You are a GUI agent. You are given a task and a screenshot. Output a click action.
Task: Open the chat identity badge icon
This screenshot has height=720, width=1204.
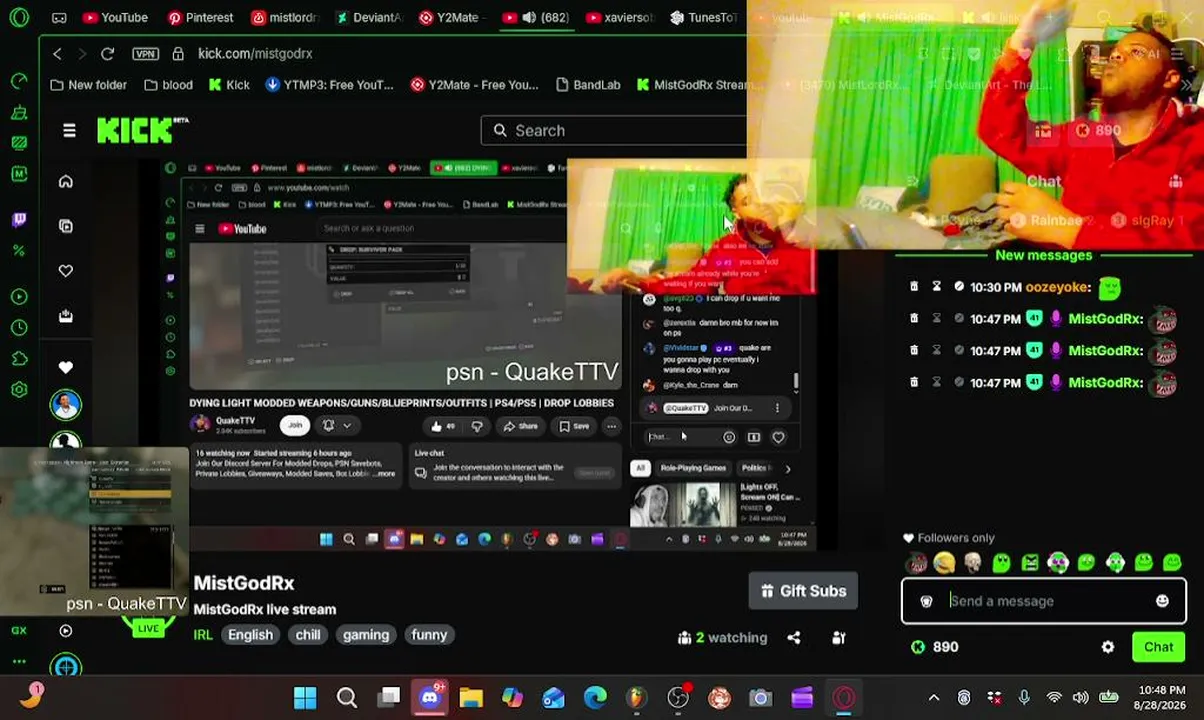pyautogui.click(x=926, y=601)
